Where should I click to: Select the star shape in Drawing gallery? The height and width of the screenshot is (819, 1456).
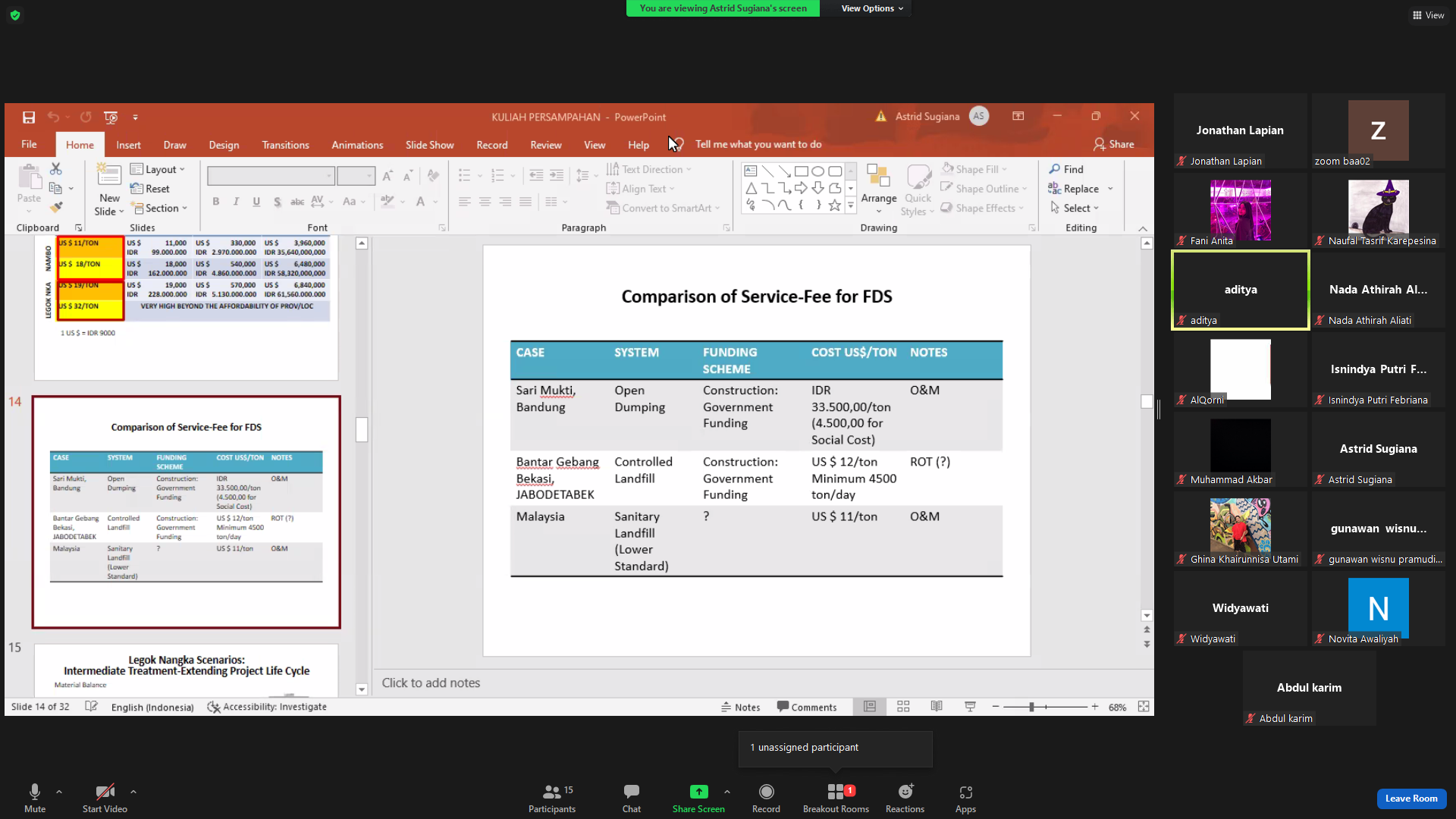click(x=834, y=206)
